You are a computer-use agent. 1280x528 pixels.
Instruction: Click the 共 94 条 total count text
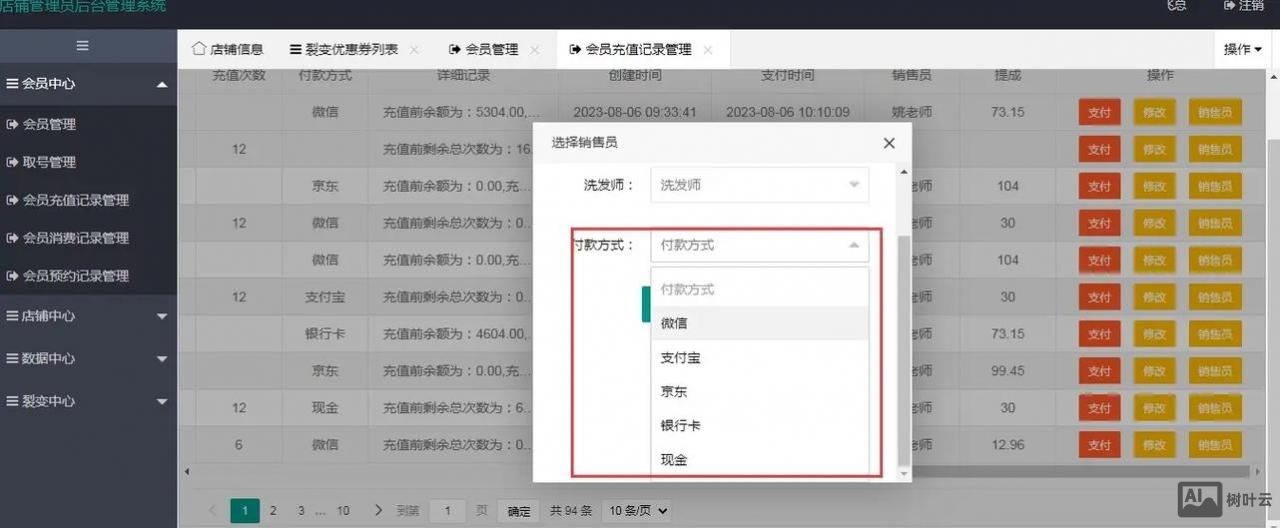pos(571,511)
